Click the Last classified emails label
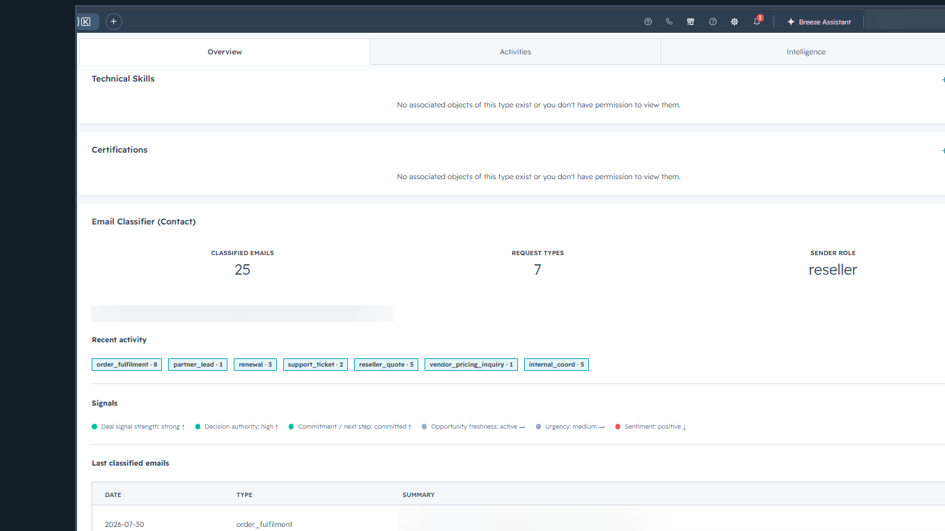 pos(130,463)
